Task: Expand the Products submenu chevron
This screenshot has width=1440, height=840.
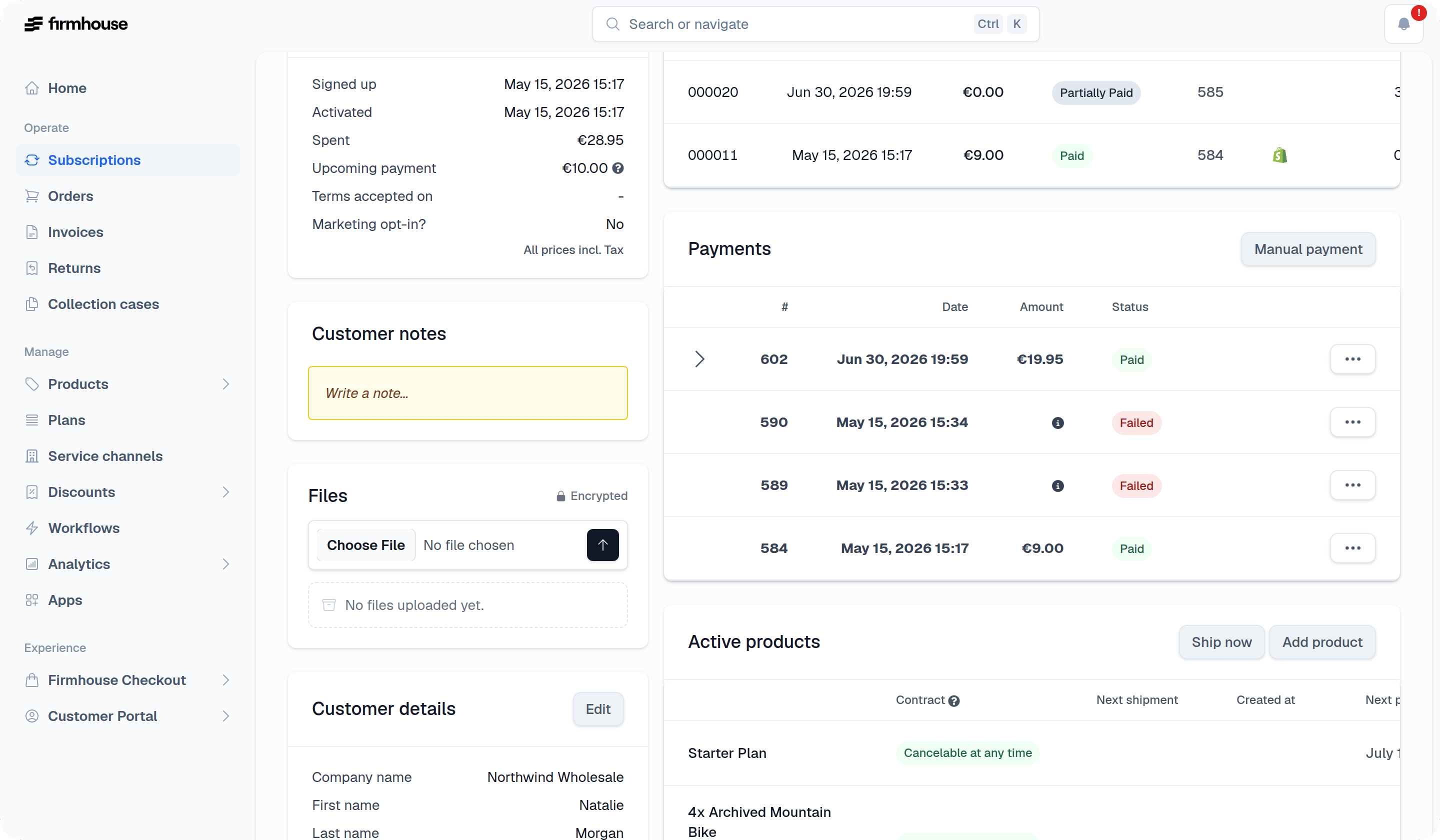Action: (x=225, y=384)
